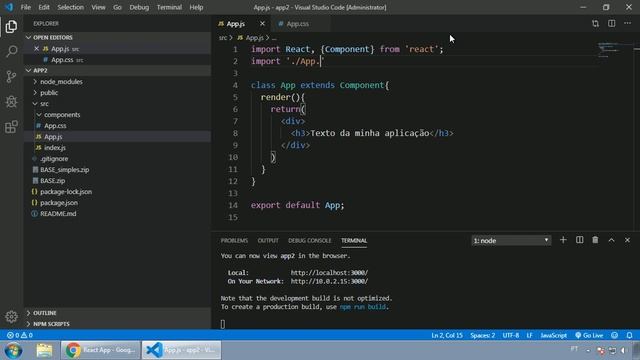The image size is (640, 360).
Task: Open the notifications bell in the status bar
Action: (629, 335)
